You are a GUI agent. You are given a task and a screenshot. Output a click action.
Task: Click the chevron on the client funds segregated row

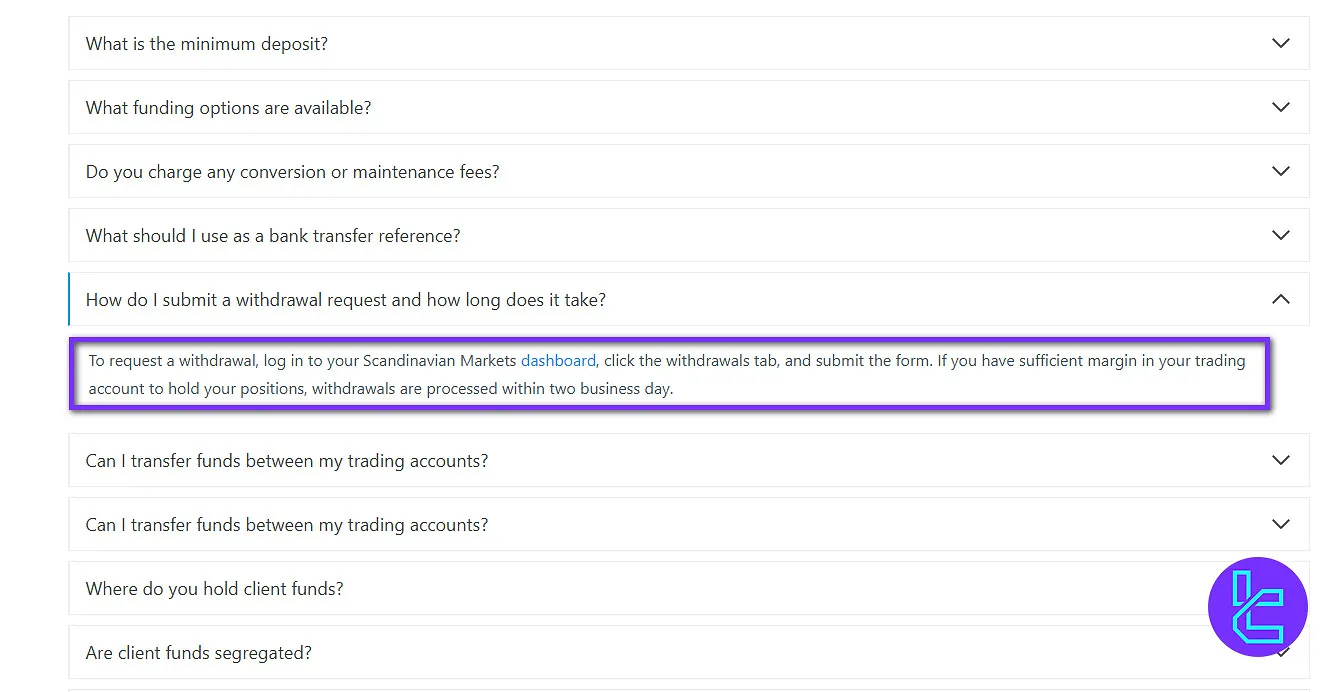click(x=1284, y=655)
